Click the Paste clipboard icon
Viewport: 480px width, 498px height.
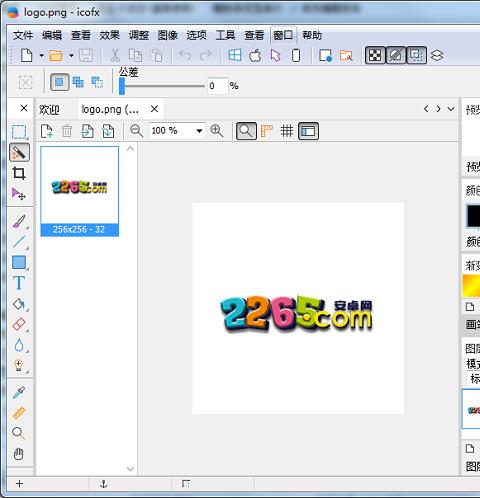(156, 55)
